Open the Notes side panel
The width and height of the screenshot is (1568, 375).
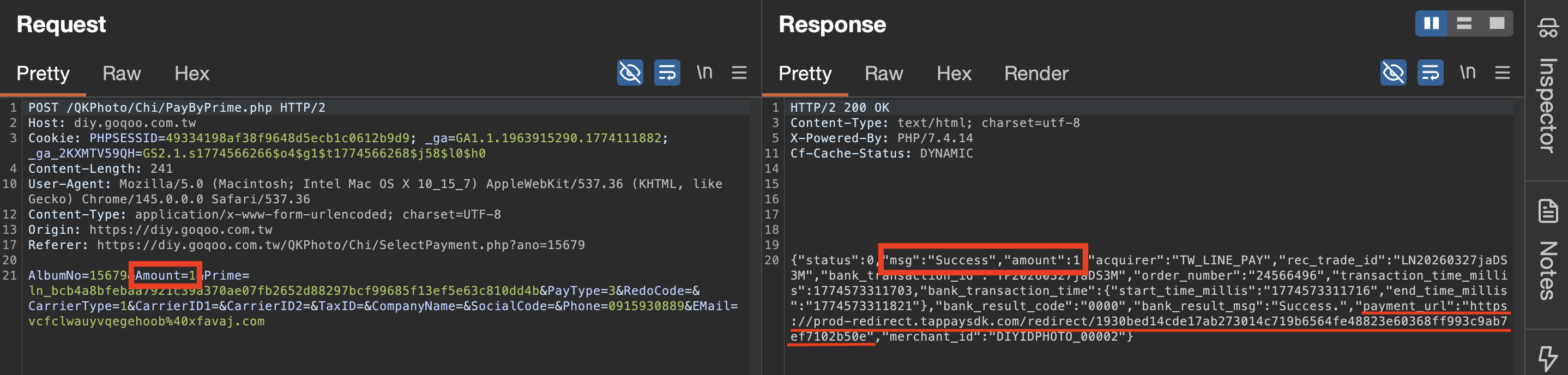[x=1547, y=250]
